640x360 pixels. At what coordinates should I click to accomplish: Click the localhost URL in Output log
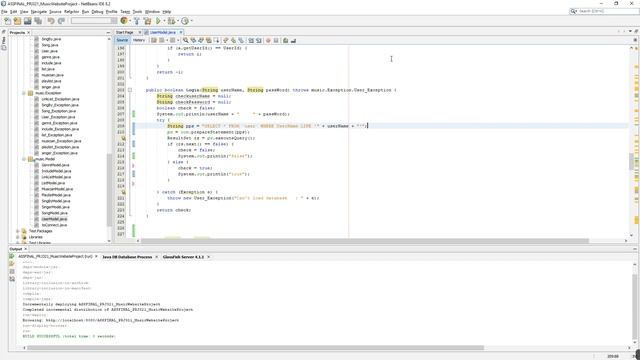112,320
